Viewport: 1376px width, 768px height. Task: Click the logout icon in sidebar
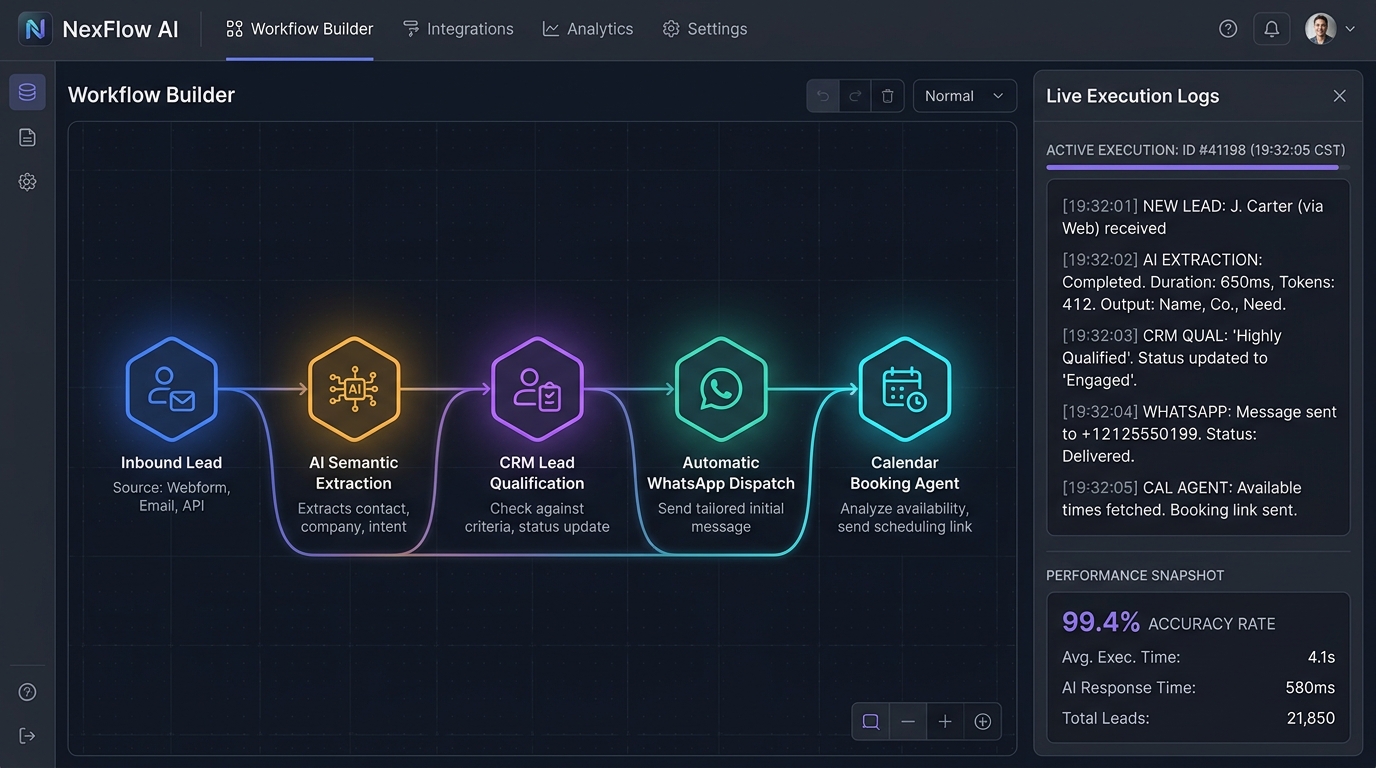coord(27,736)
